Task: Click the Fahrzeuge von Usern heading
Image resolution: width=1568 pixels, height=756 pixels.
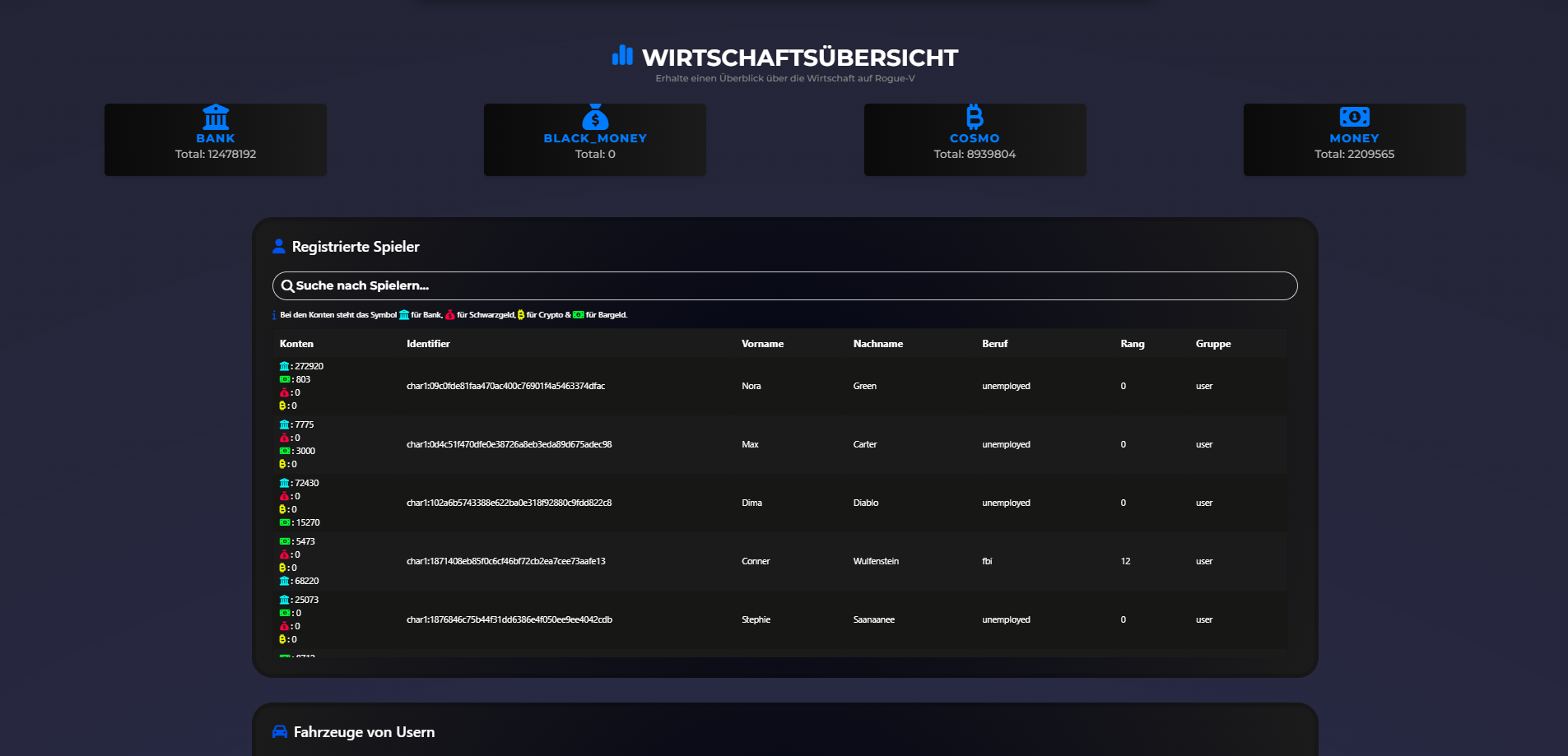Action: pos(364,732)
